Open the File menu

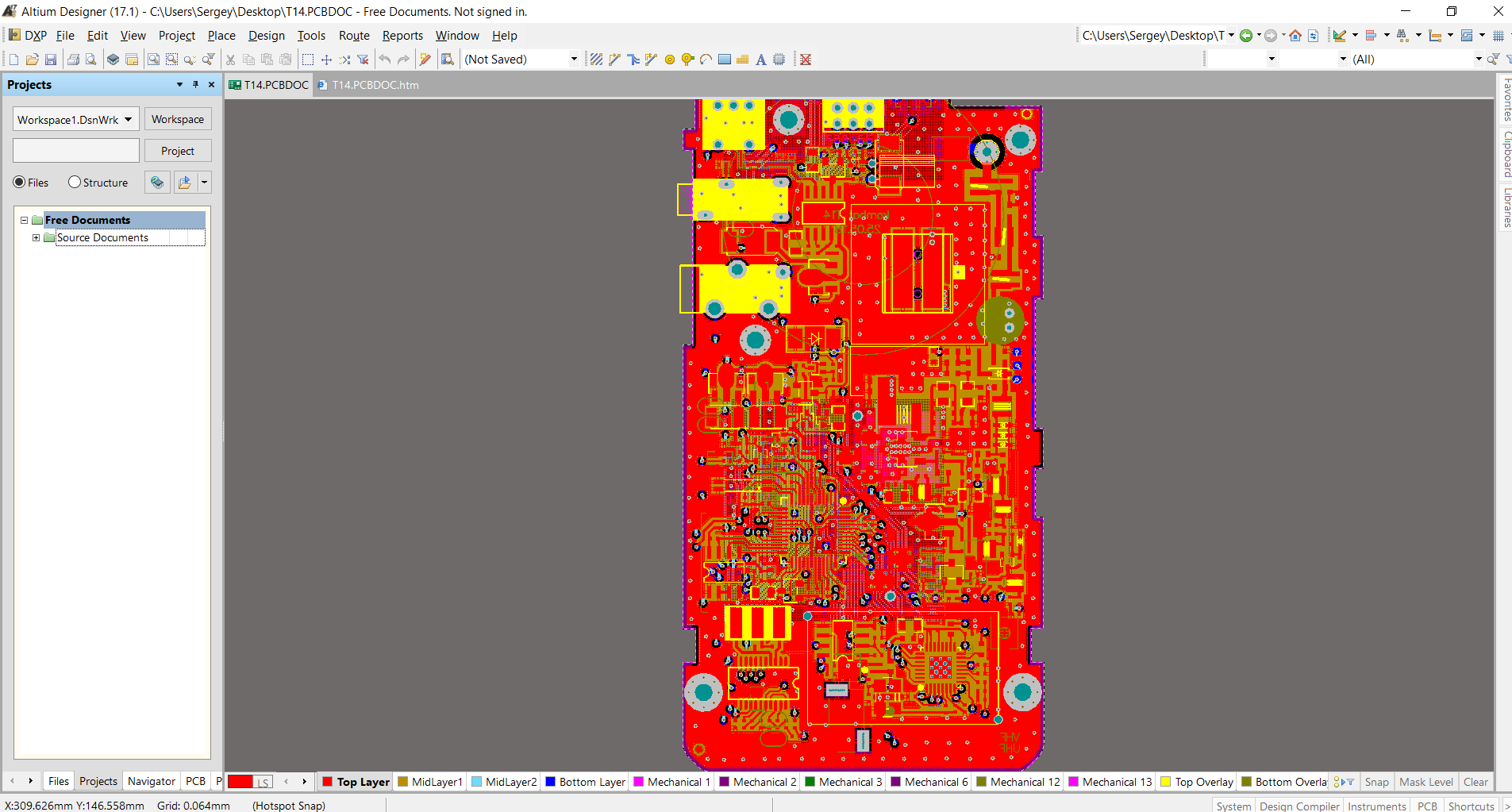pyautogui.click(x=65, y=36)
